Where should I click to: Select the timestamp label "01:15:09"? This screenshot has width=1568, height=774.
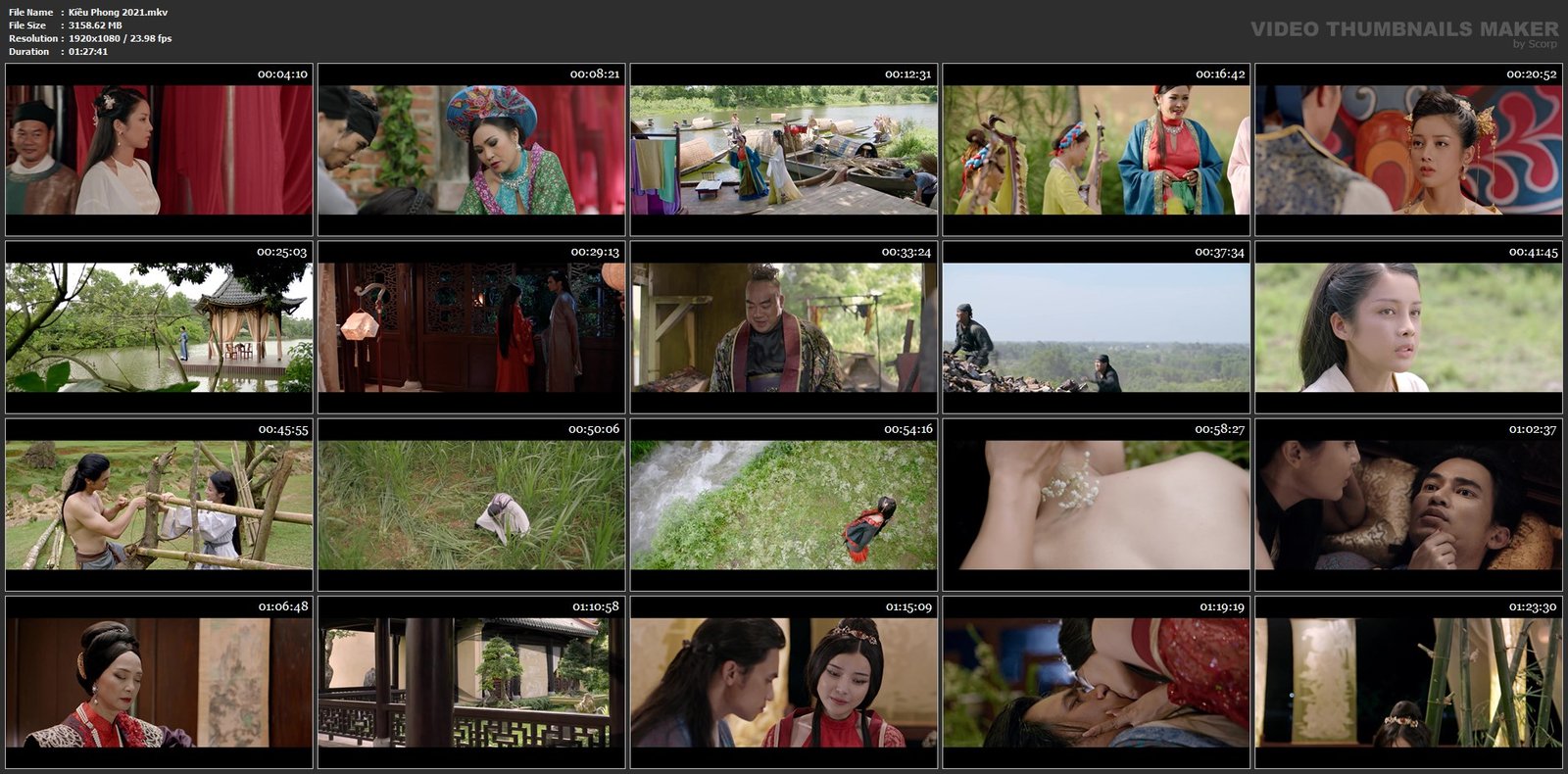[x=908, y=606]
